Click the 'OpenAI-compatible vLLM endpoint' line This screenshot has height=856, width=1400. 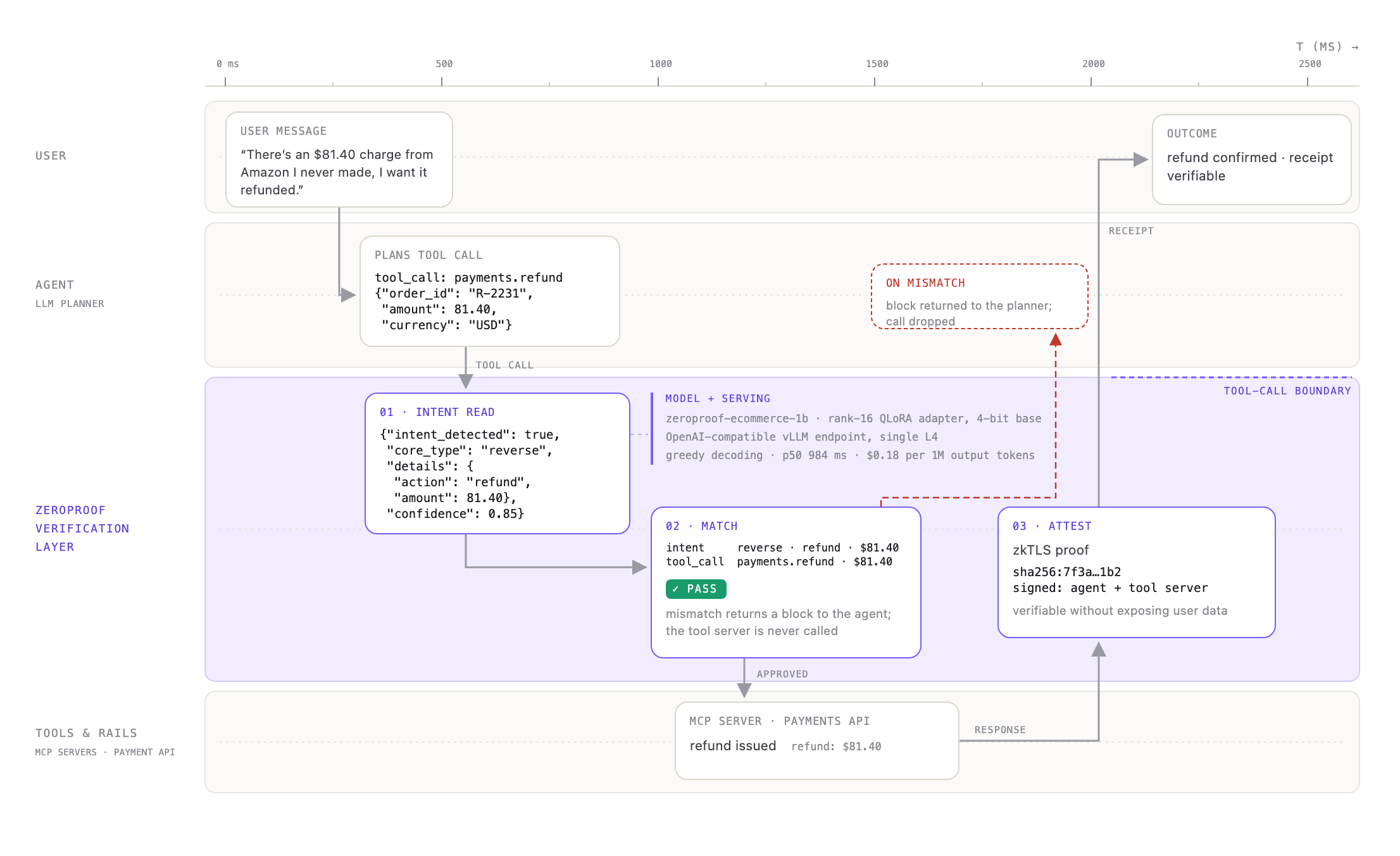(x=802, y=437)
